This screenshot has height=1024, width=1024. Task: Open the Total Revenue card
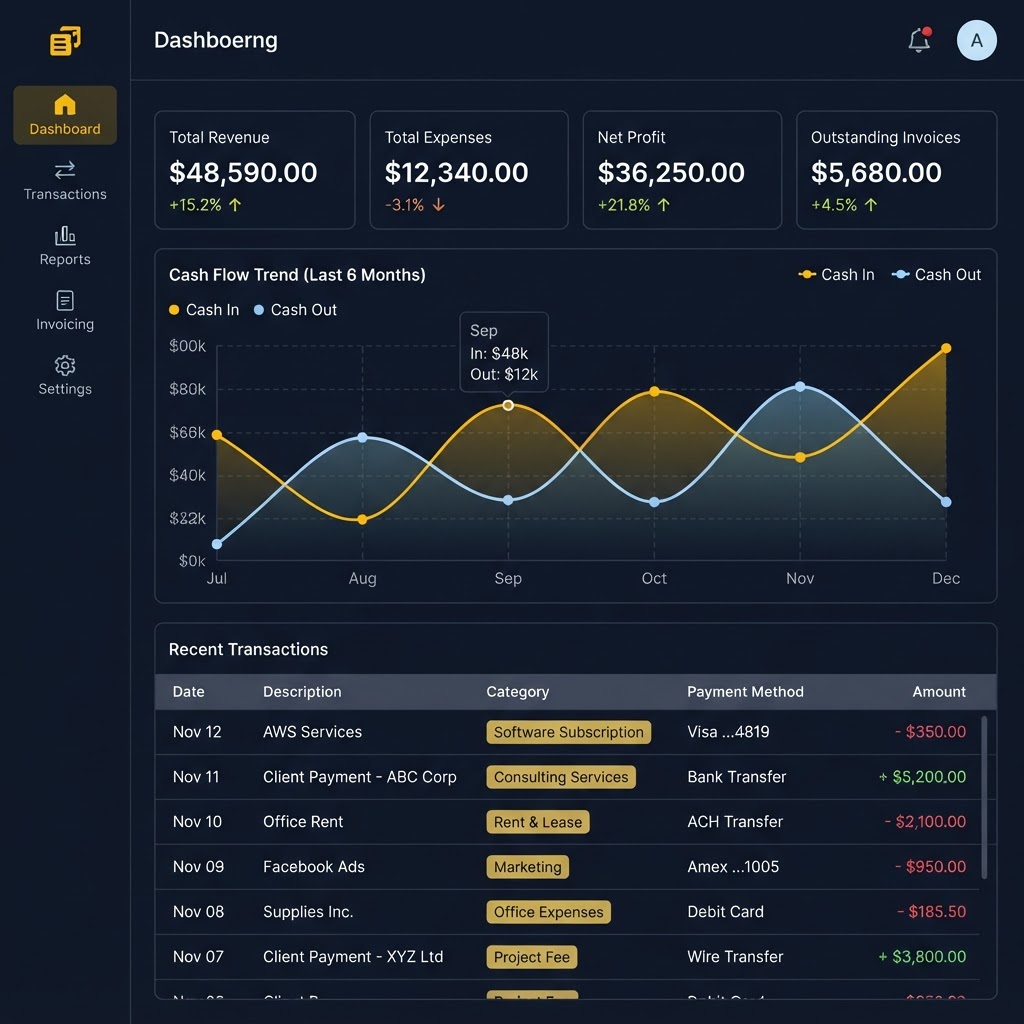tap(255, 170)
